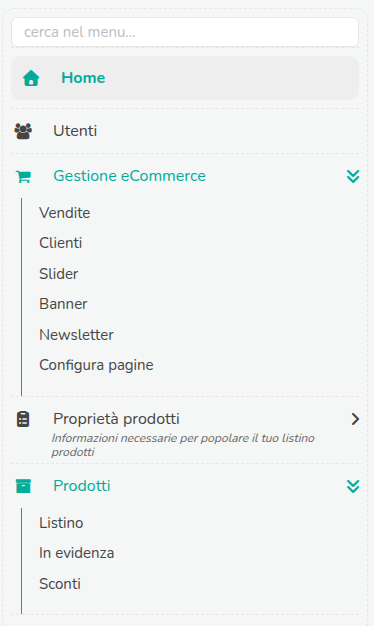374x626 pixels.
Task: Open the Listino product list
Action: point(61,523)
